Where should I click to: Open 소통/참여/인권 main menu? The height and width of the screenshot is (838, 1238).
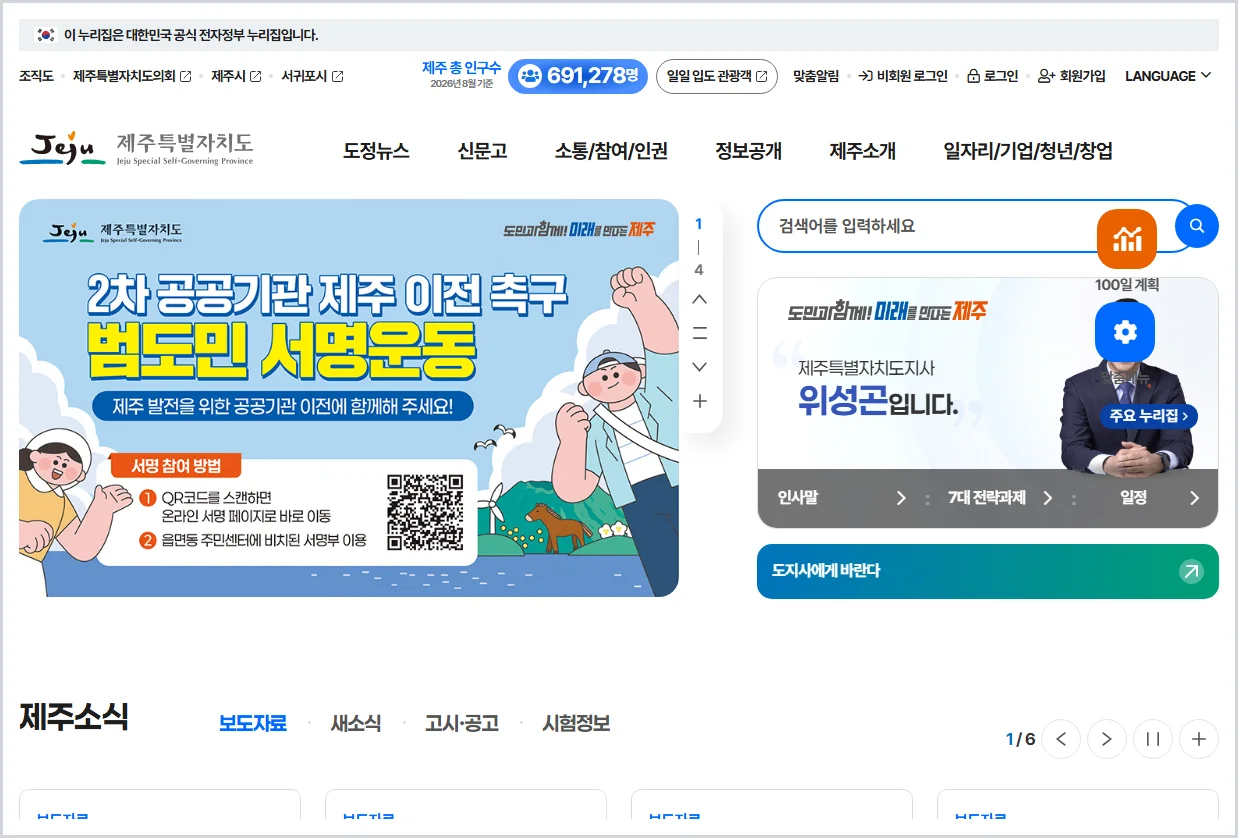(611, 151)
